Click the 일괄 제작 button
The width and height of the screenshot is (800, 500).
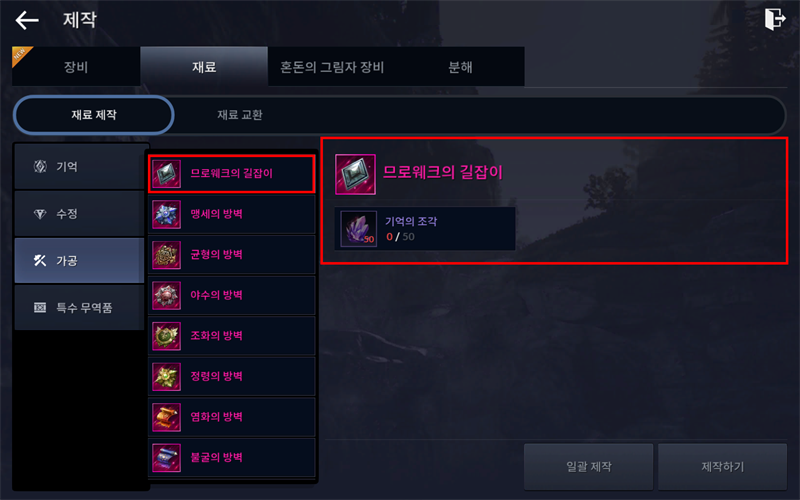tap(588, 466)
